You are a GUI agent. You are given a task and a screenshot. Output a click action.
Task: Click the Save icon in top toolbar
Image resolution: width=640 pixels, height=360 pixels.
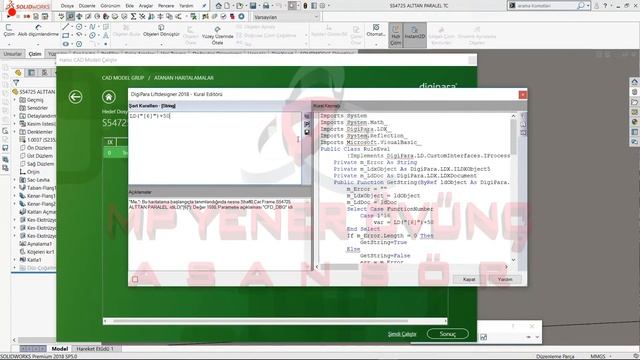click(253, 6)
